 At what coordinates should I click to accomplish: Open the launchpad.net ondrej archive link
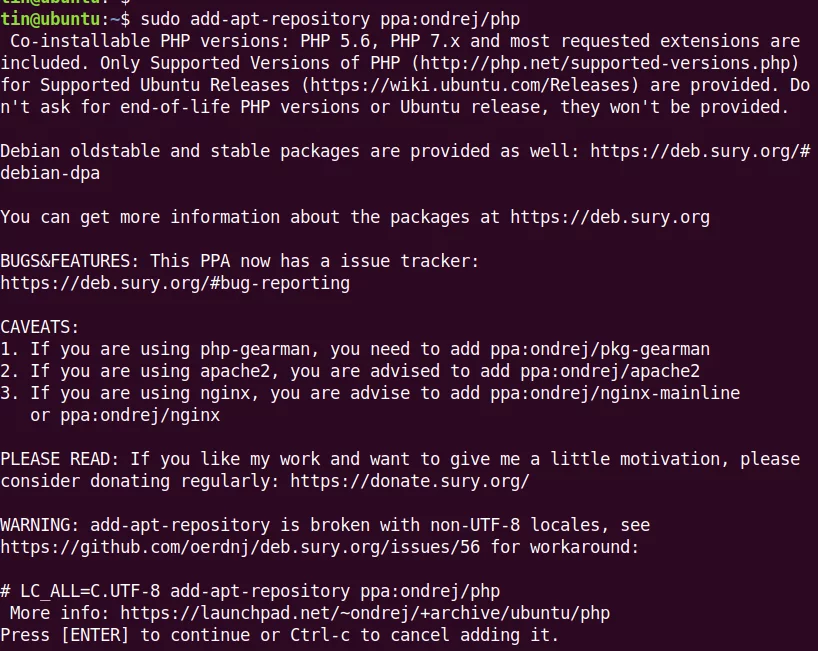365,613
